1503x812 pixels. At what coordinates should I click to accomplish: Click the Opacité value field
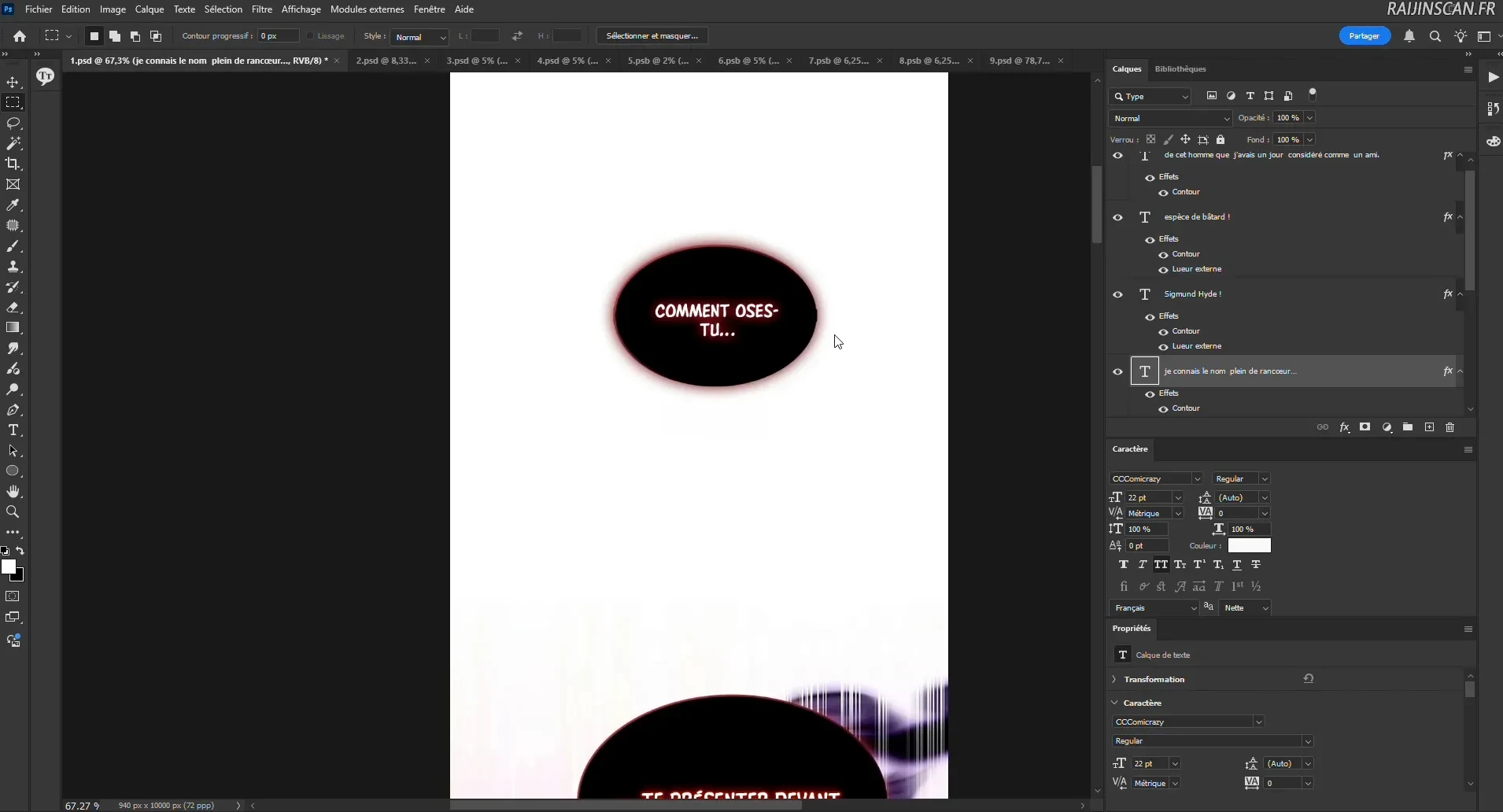[x=1289, y=118]
